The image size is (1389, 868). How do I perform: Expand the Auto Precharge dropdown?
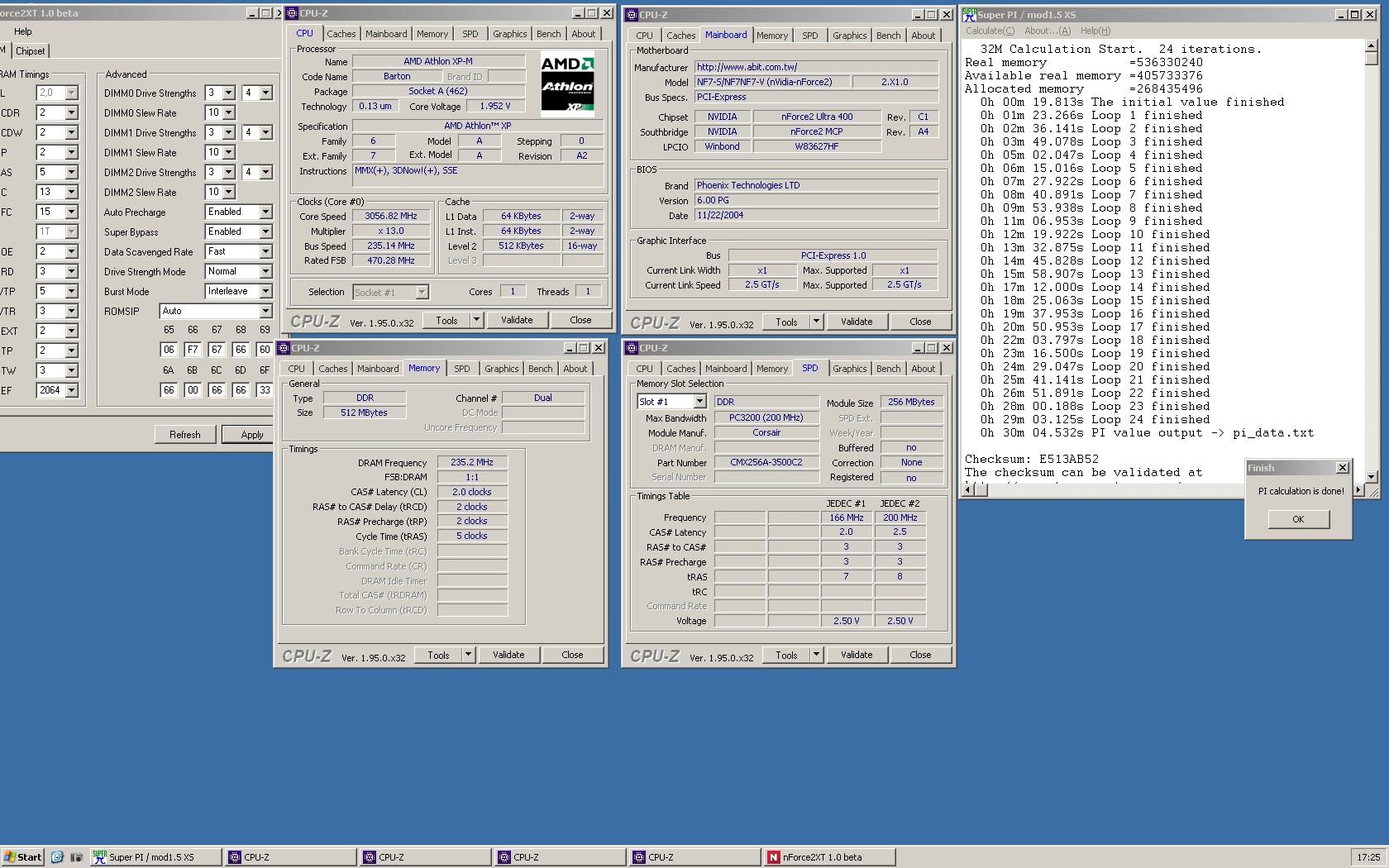pyautogui.click(x=265, y=212)
